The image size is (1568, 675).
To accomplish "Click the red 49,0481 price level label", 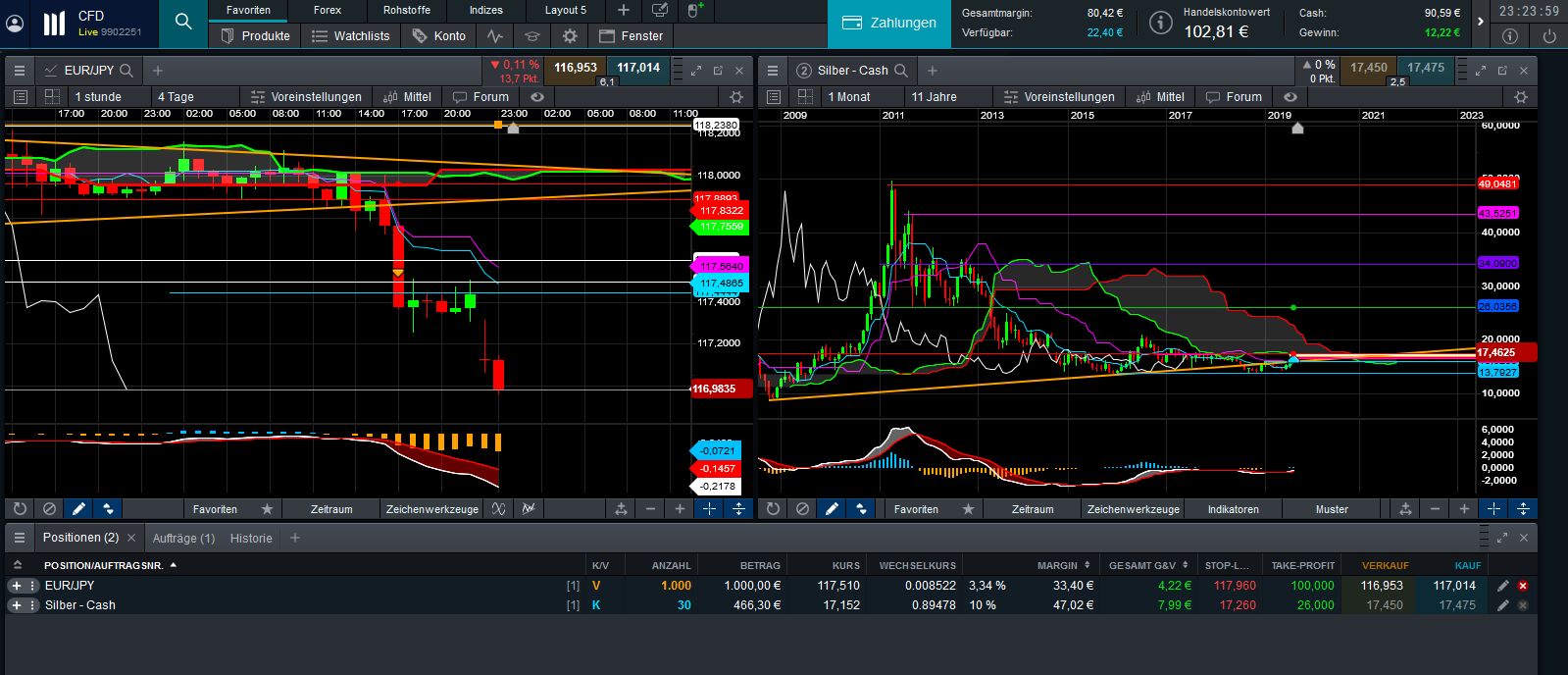I will pyautogui.click(x=1496, y=184).
